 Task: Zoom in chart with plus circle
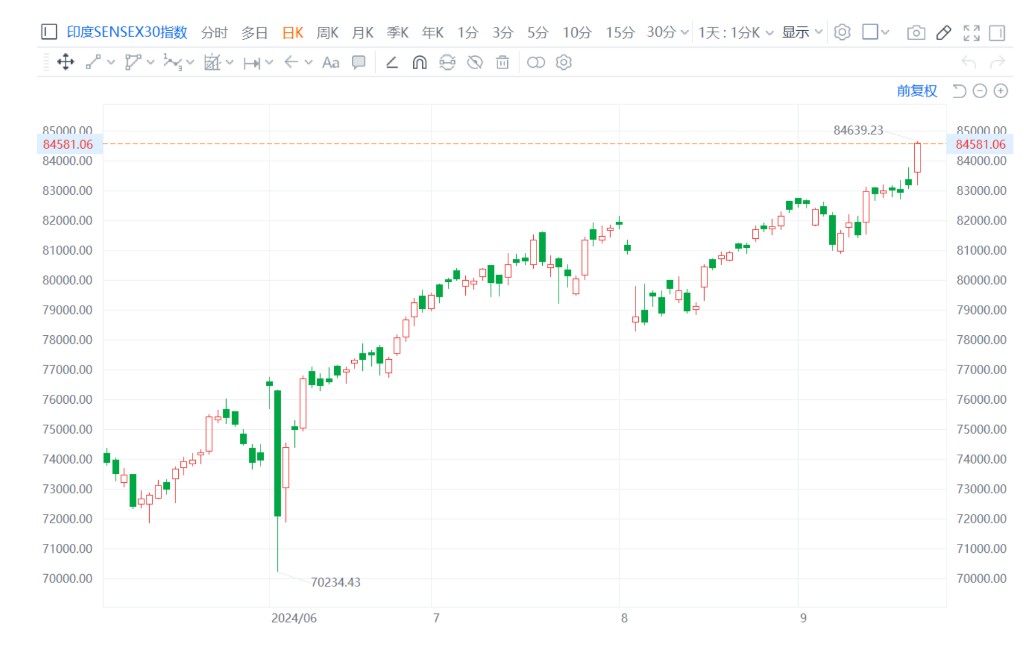[1000, 91]
